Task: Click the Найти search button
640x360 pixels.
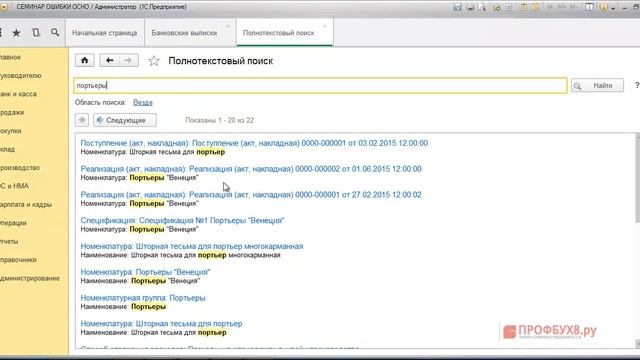Action: (597, 85)
